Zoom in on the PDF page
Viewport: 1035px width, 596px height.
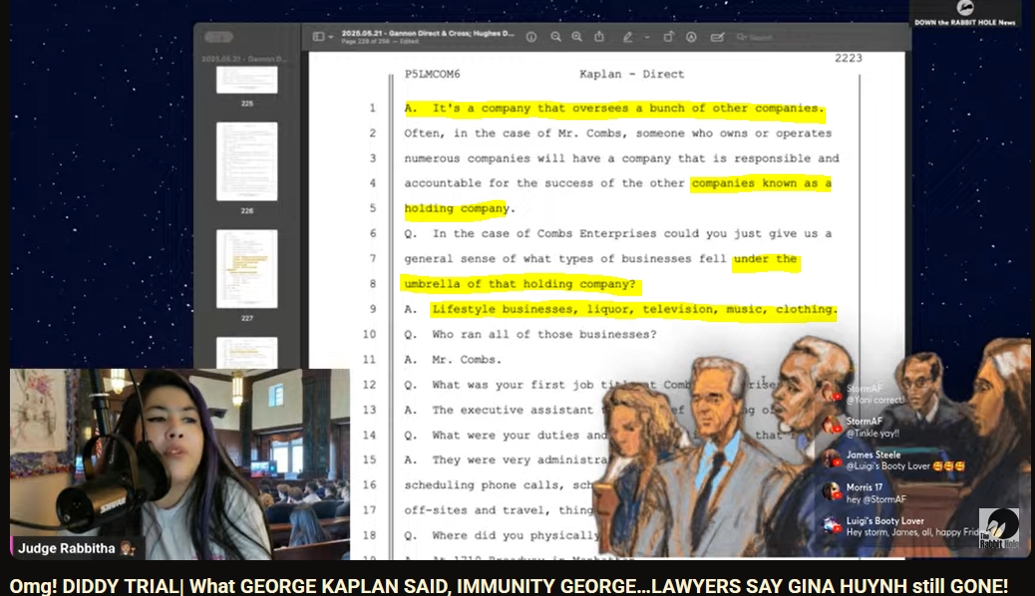(577, 37)
